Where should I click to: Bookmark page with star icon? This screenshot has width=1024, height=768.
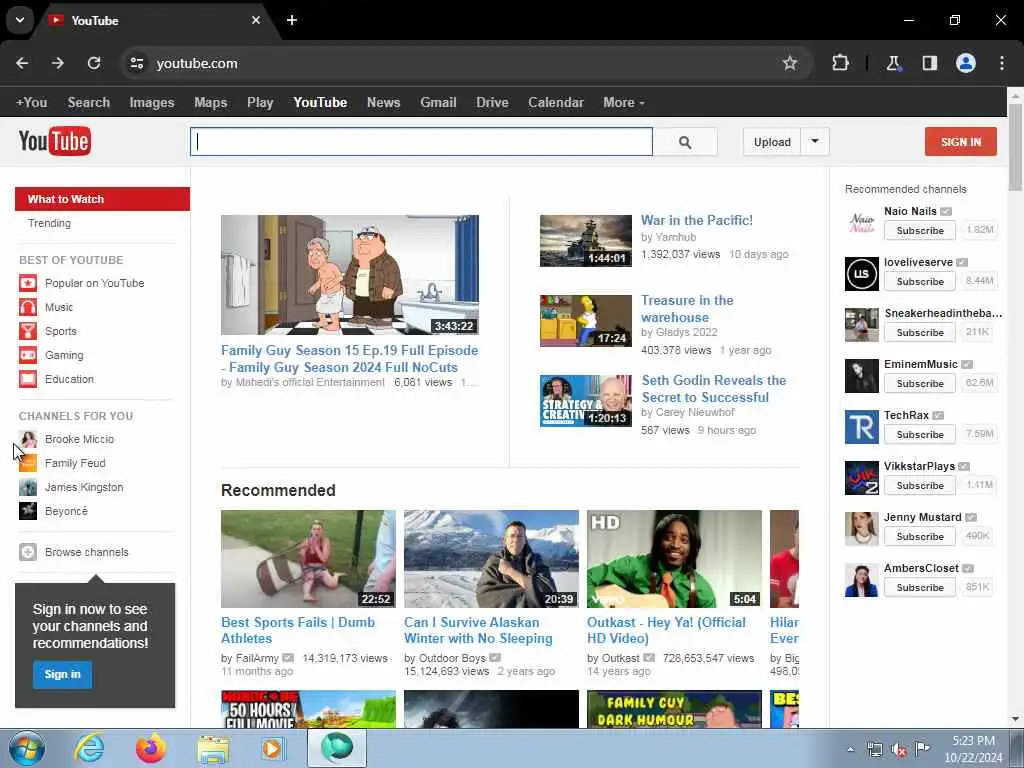click(x=790, y=63)
